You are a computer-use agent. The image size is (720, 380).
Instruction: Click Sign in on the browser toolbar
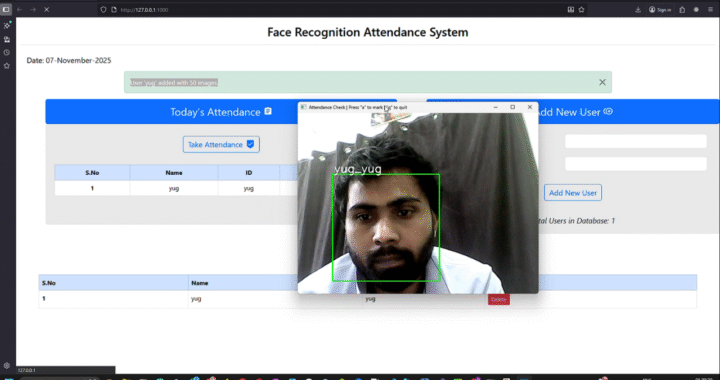click(x=660, y=10)
